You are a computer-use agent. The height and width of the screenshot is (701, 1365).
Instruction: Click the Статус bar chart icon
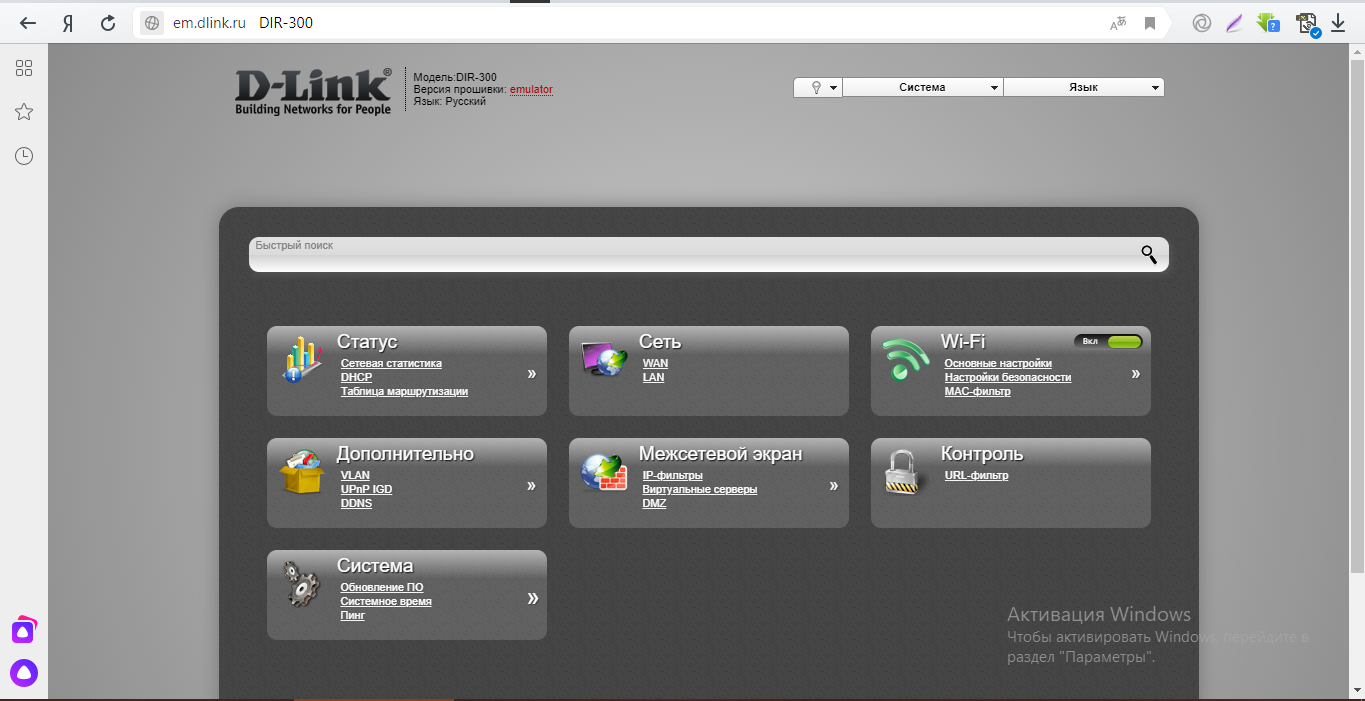tap(302, 360)
